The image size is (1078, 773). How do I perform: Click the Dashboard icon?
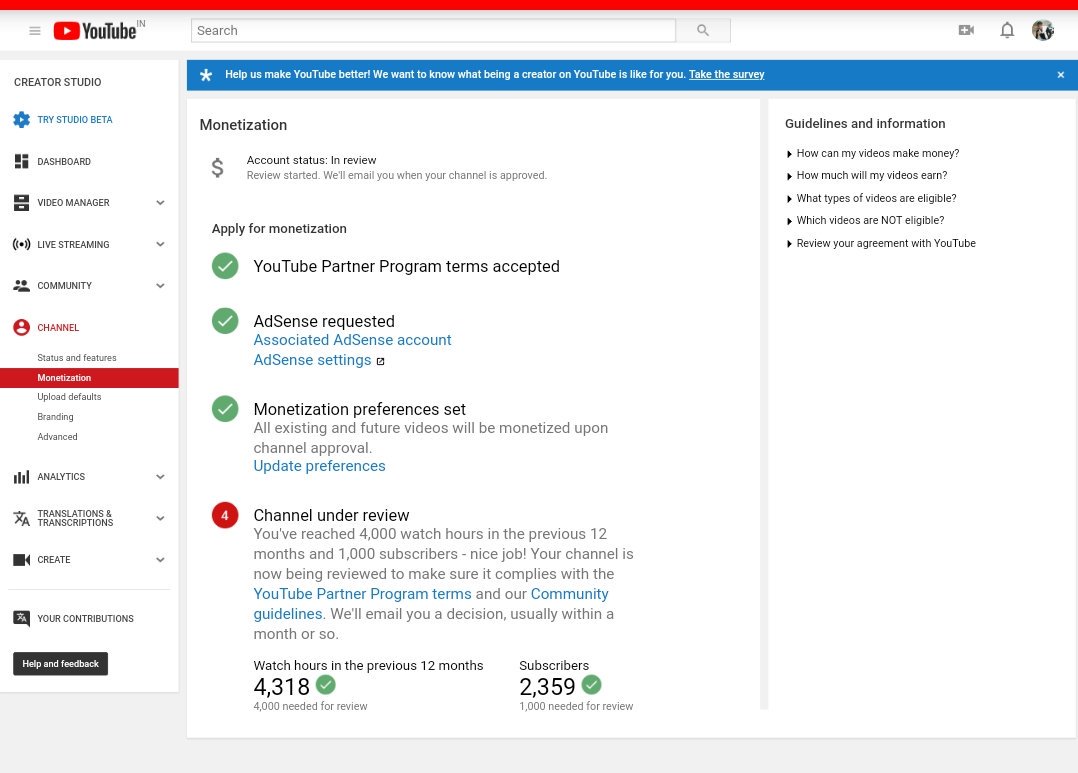click(x=21, y=162)
